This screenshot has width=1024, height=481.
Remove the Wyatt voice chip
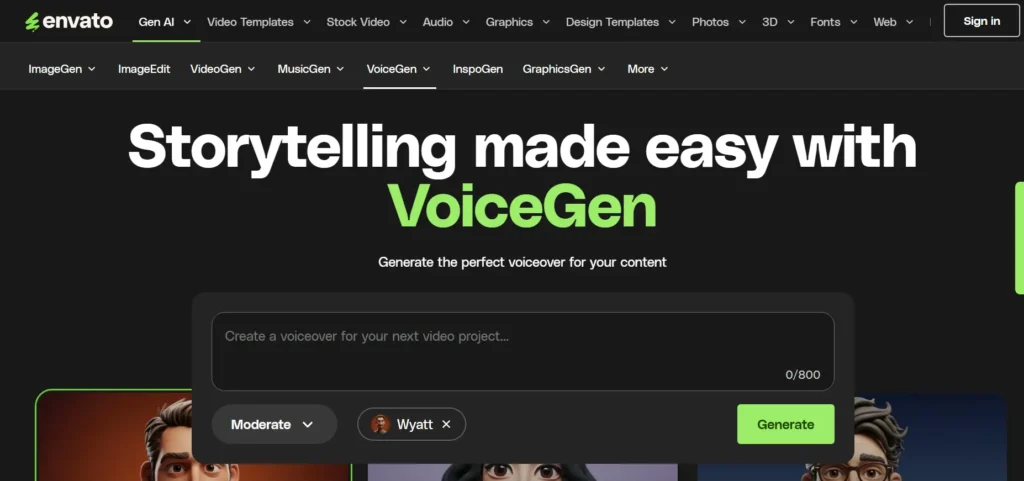[x=446, y=424]
